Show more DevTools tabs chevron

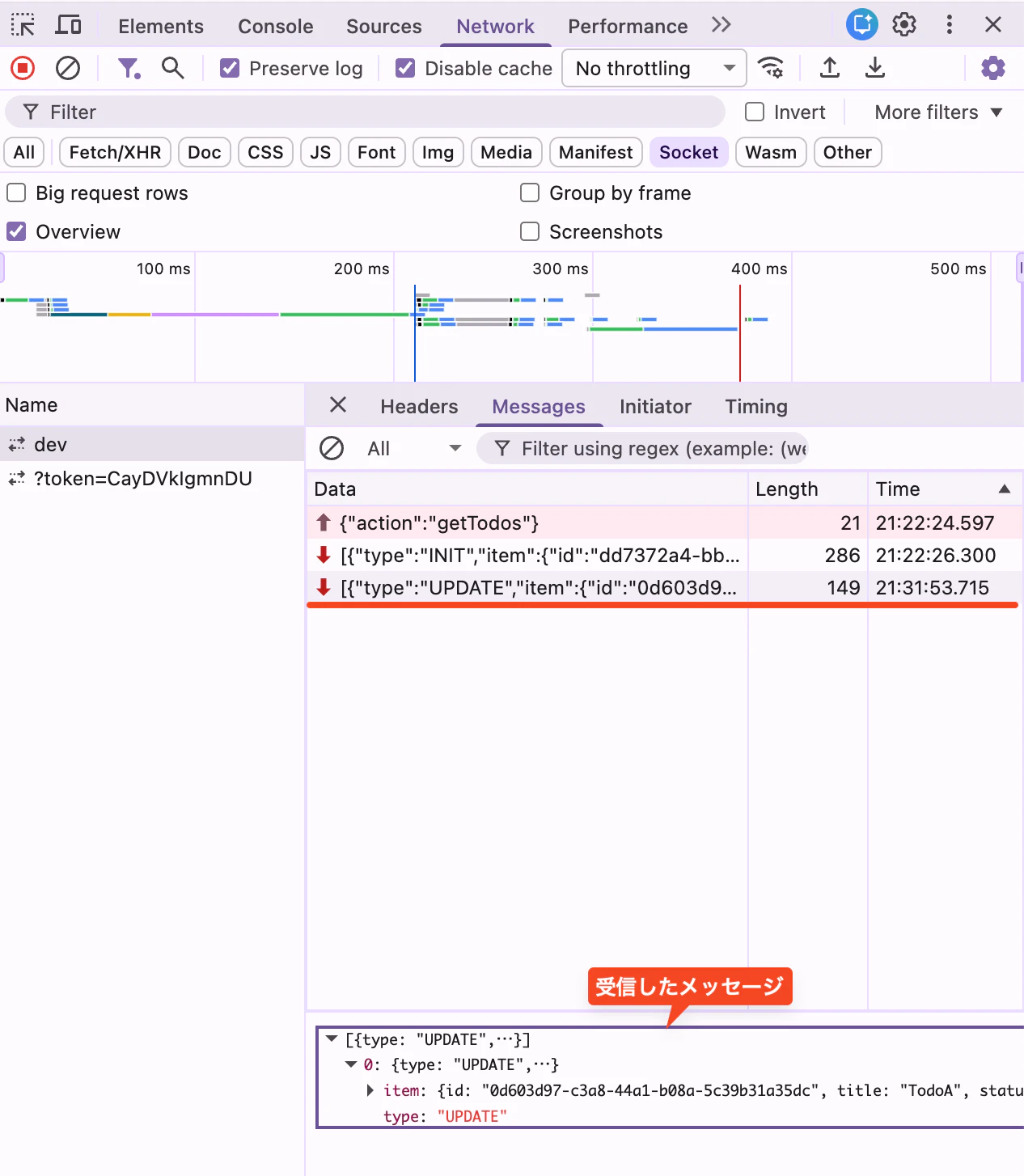721,25
